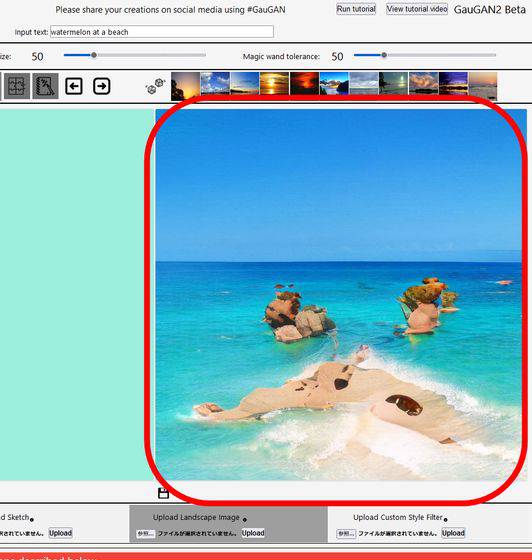Click Upload button in the Sketch section
This screenshot has width=532, height=560.
pyautogui.click(x=60, y=533)
